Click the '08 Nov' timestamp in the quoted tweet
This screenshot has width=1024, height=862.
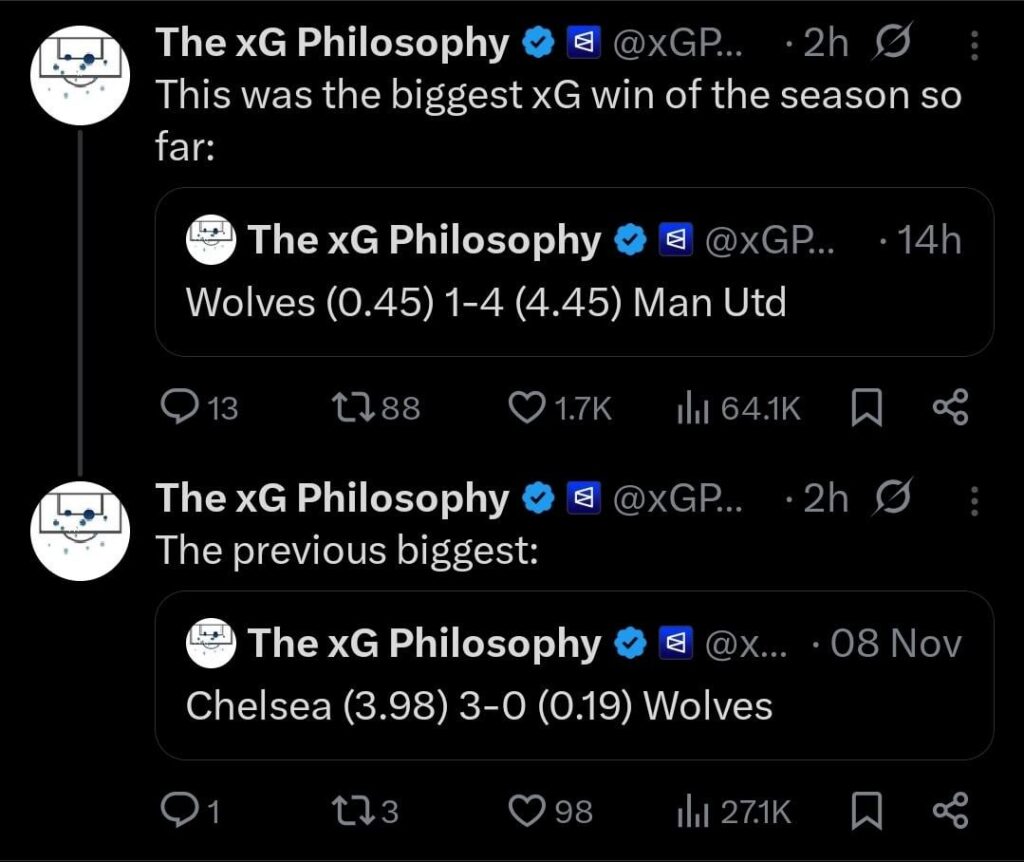pos(896,644)
